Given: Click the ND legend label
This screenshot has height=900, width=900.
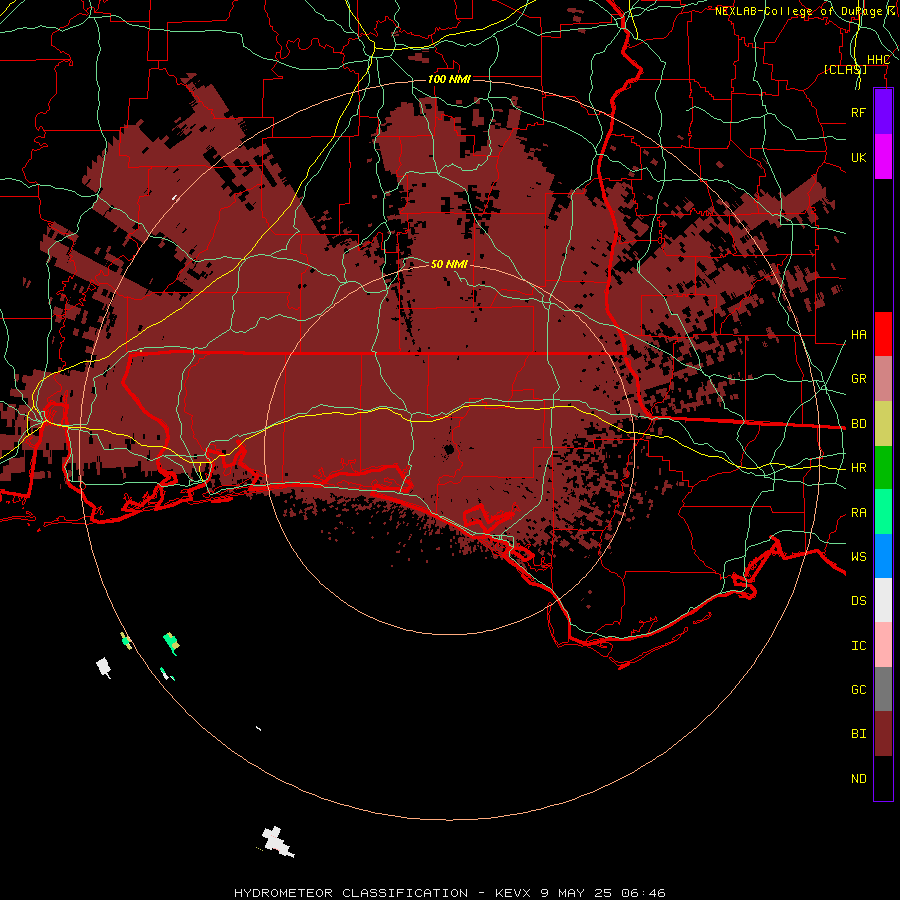Looking at the screenshot, I should point(859,779).
